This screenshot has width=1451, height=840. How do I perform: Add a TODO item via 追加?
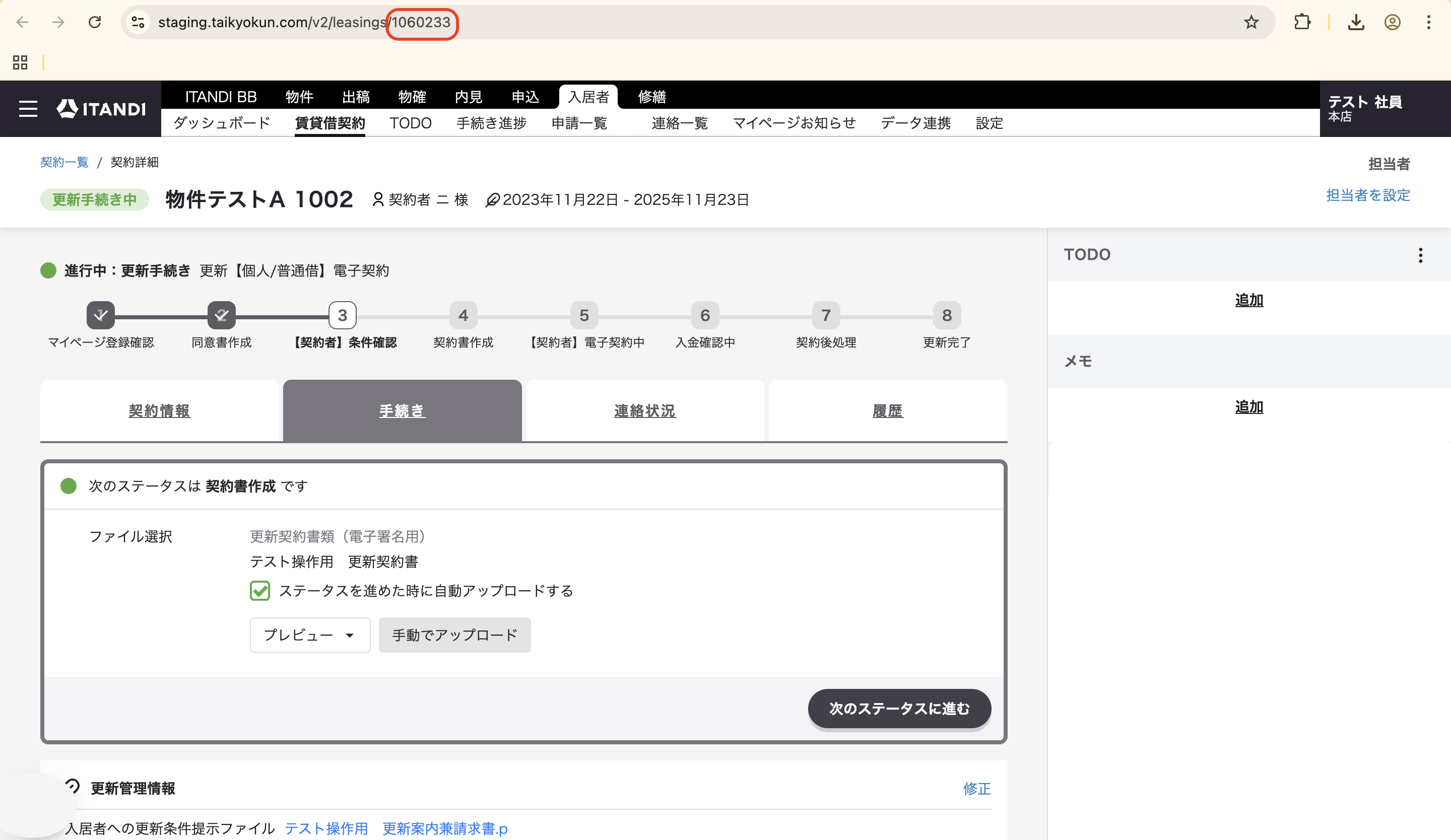point(1249,300)
